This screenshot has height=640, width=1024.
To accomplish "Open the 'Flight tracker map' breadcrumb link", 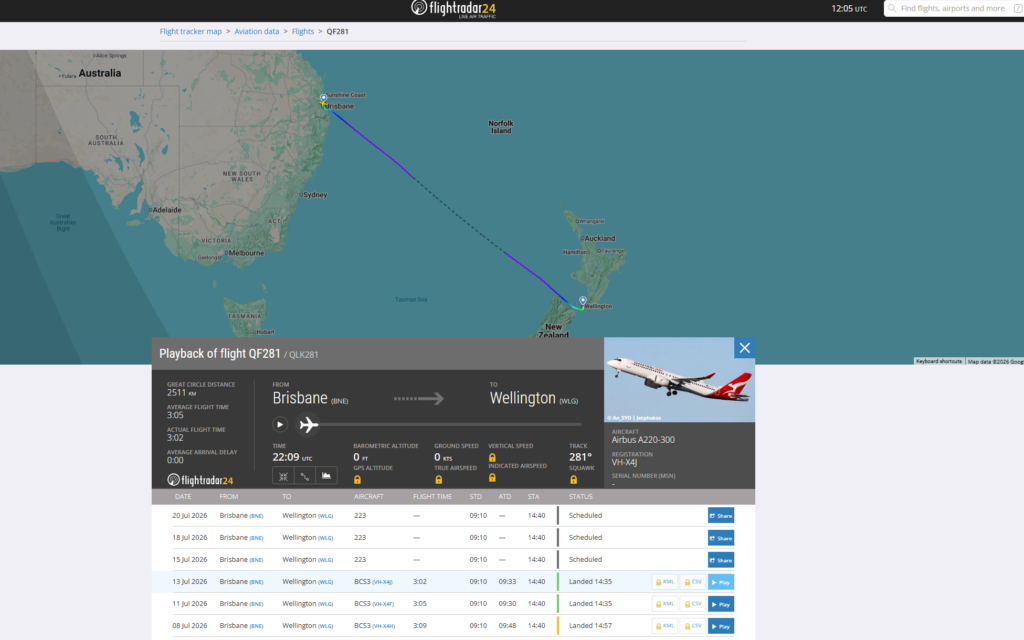I will click(x=191, y=31).
